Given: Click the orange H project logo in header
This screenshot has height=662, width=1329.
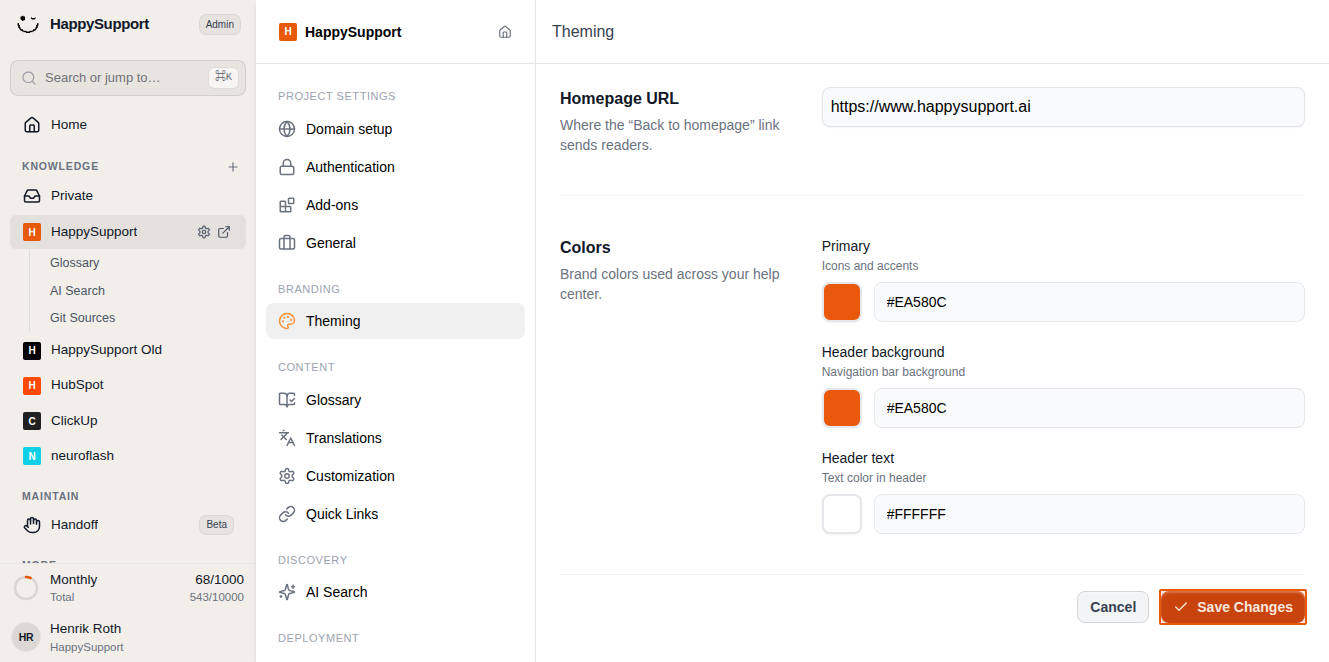Looking at the screenshot, I should coord(287,32).
